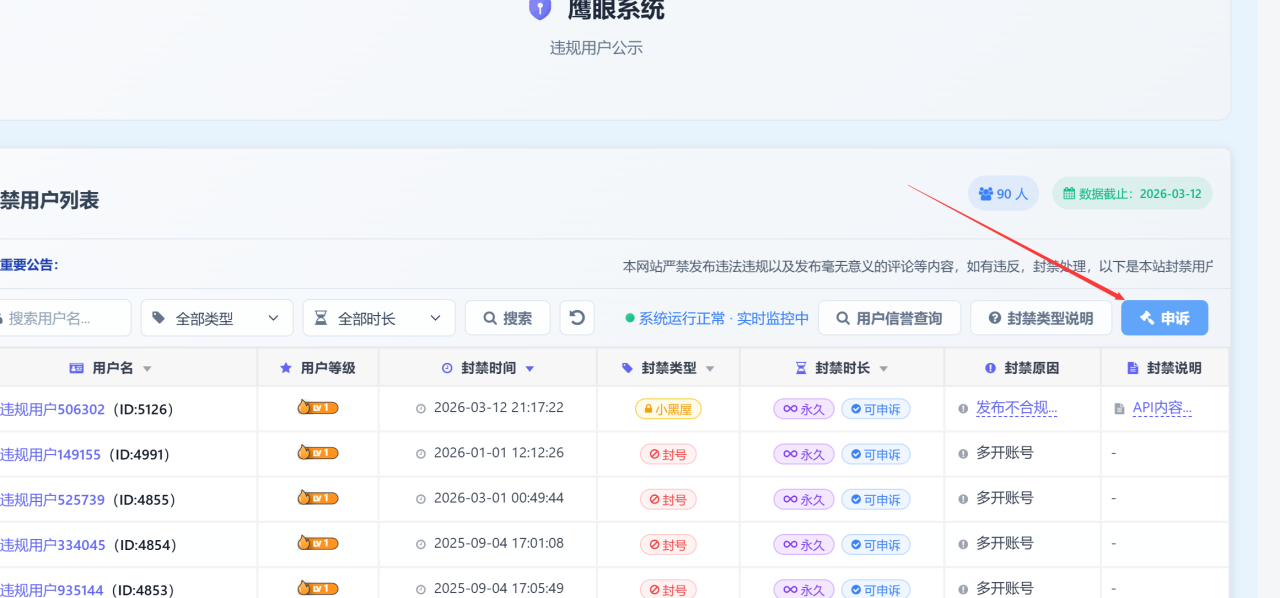
Task: Toggle the 可申诉 badge for user 506302
Action: [876, 408]
